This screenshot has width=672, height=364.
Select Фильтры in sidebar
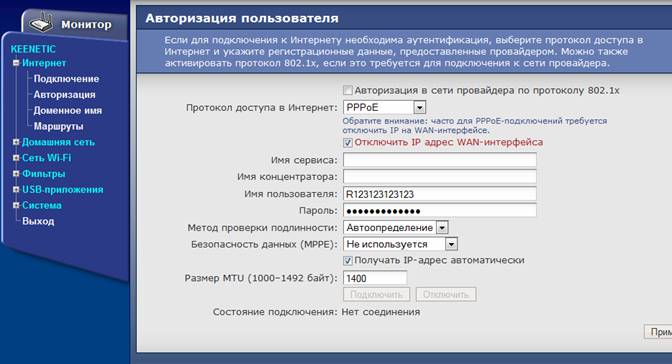tap(44, 174)
